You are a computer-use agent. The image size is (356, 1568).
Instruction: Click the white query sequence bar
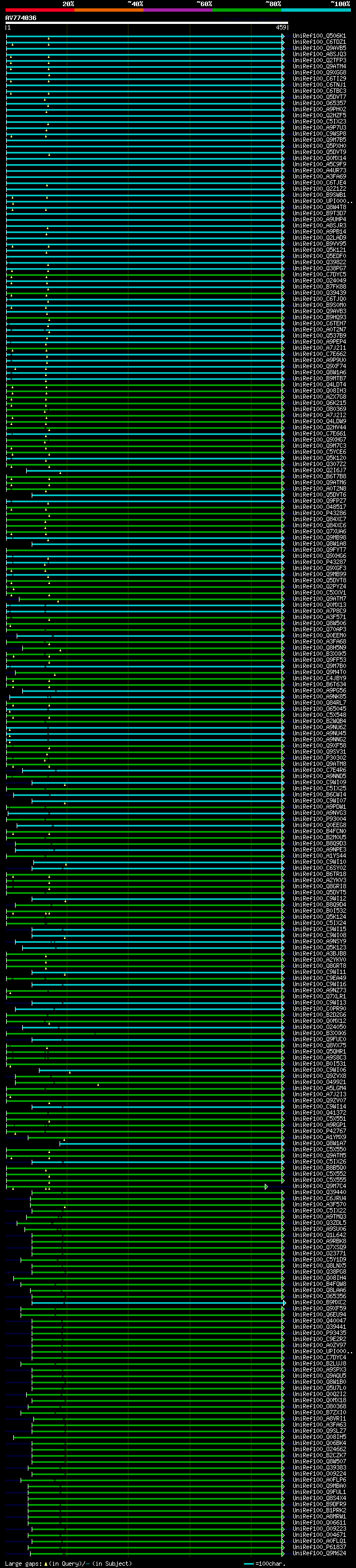146,23
